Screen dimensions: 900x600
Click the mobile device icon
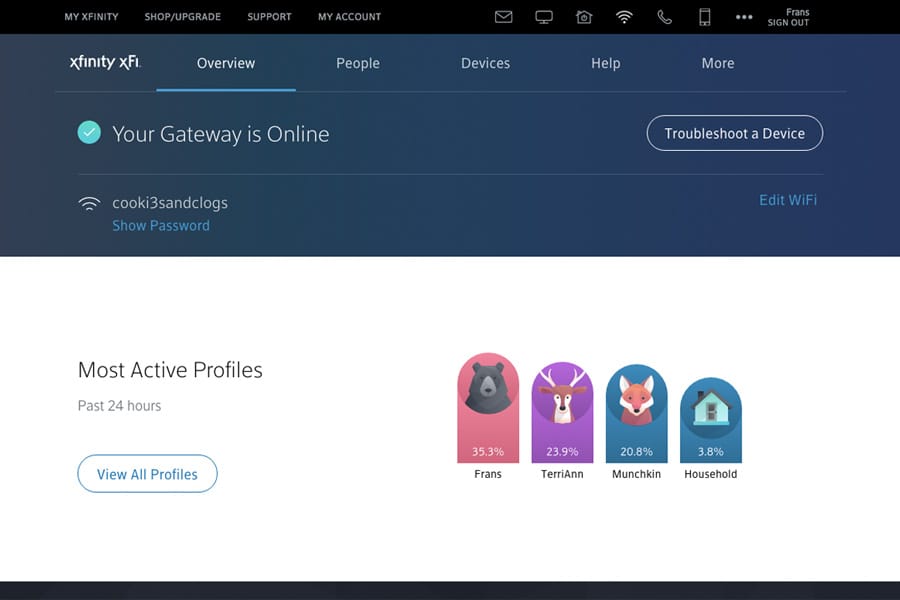point(704,17)
